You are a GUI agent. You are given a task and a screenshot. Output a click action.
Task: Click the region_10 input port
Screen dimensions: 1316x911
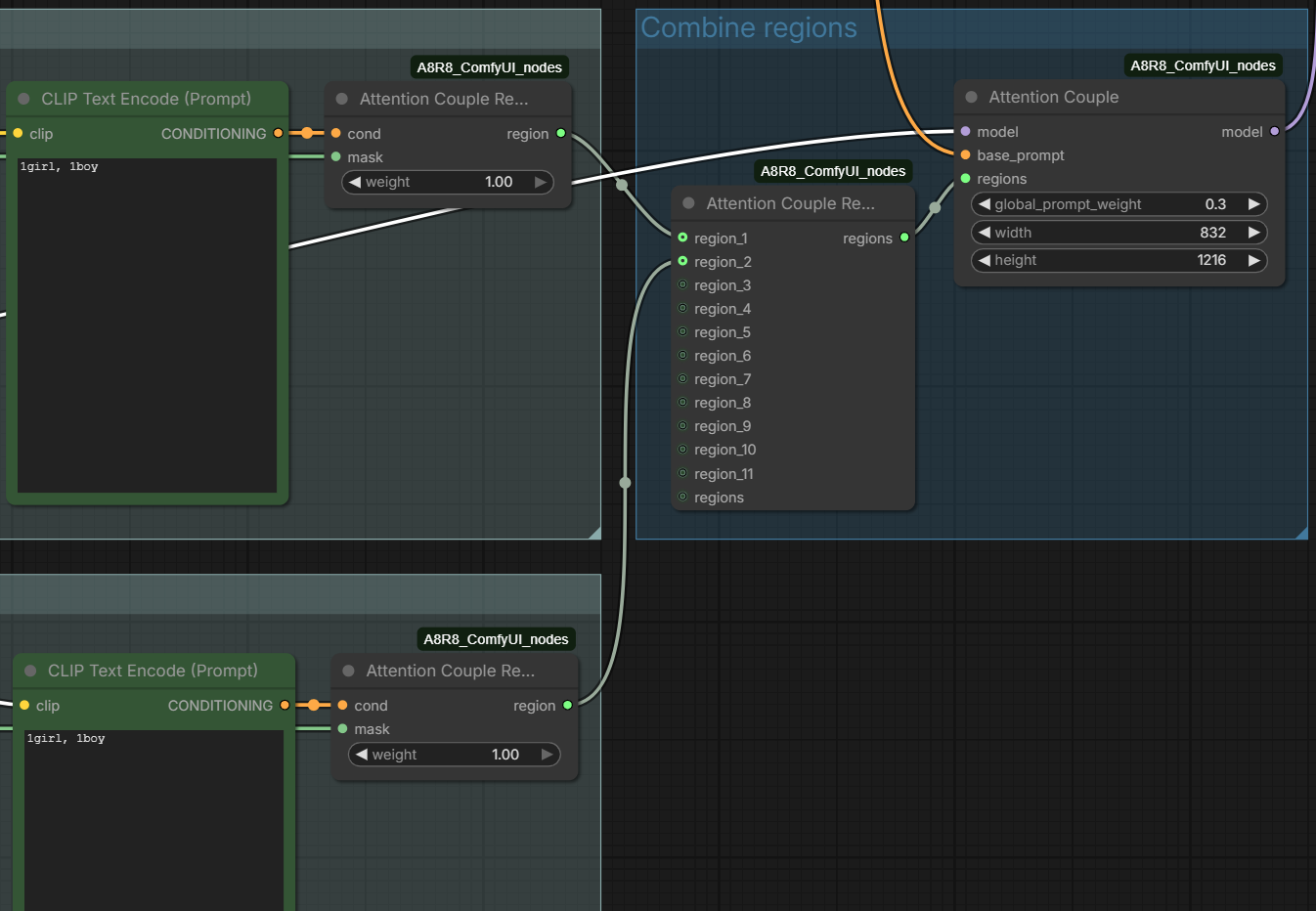(x=682, y=449)
